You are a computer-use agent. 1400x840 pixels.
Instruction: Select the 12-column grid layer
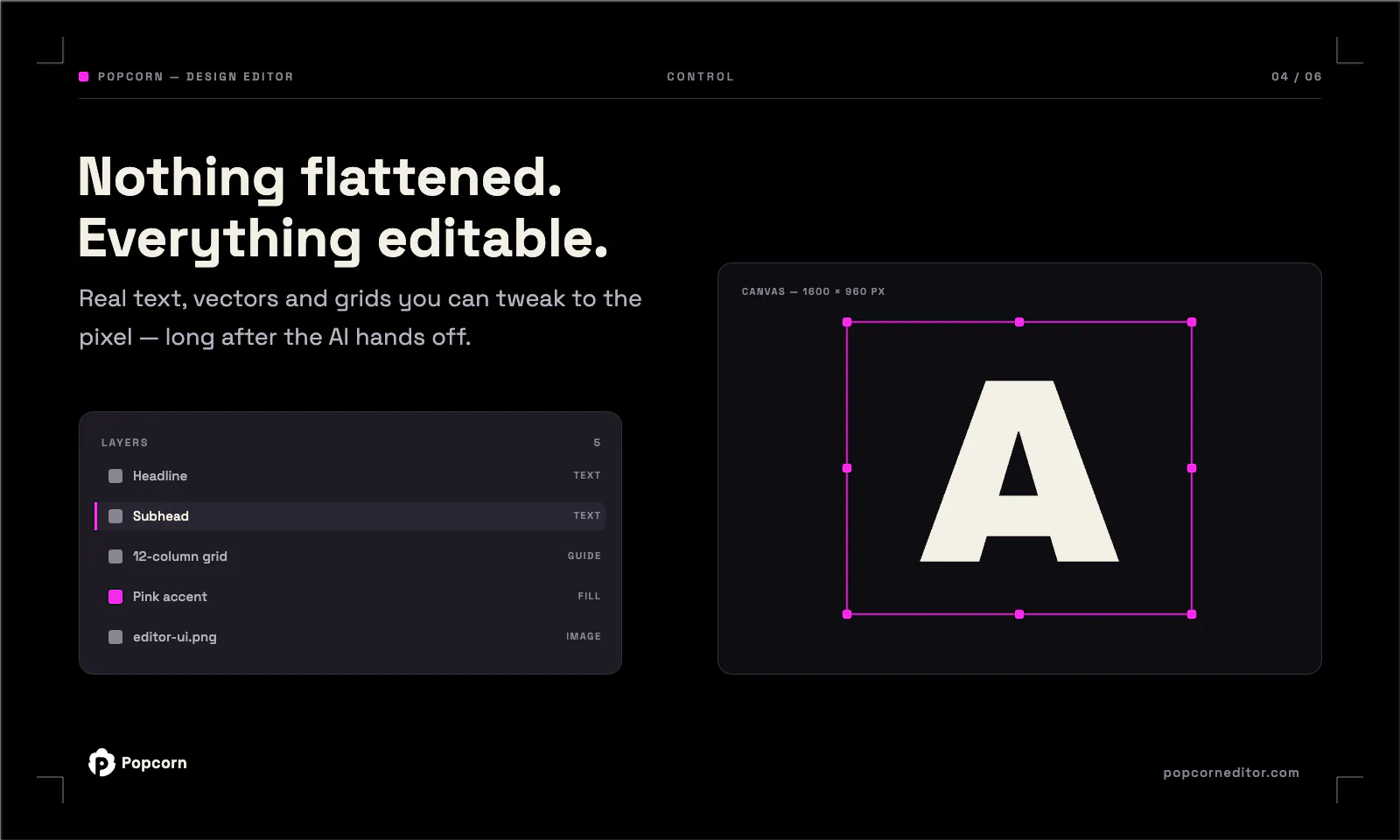(350, 556)
